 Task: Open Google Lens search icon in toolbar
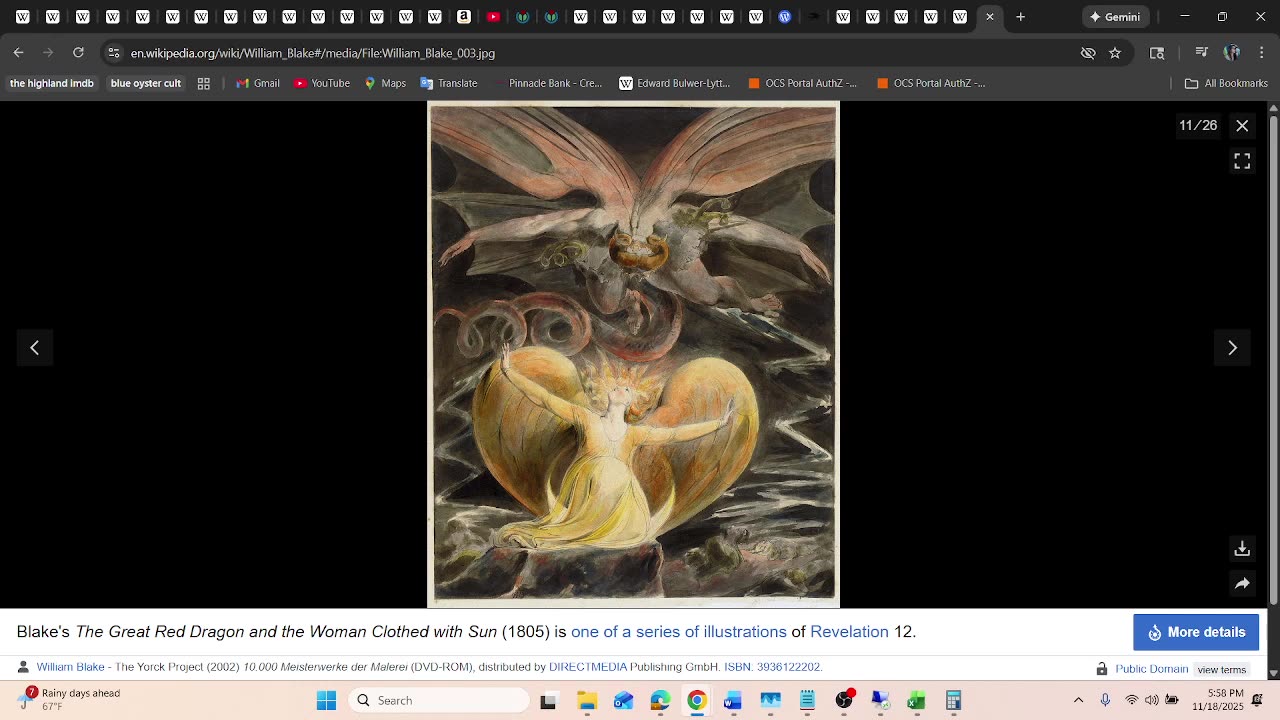pyautogui.click(x=1157, y=53)
